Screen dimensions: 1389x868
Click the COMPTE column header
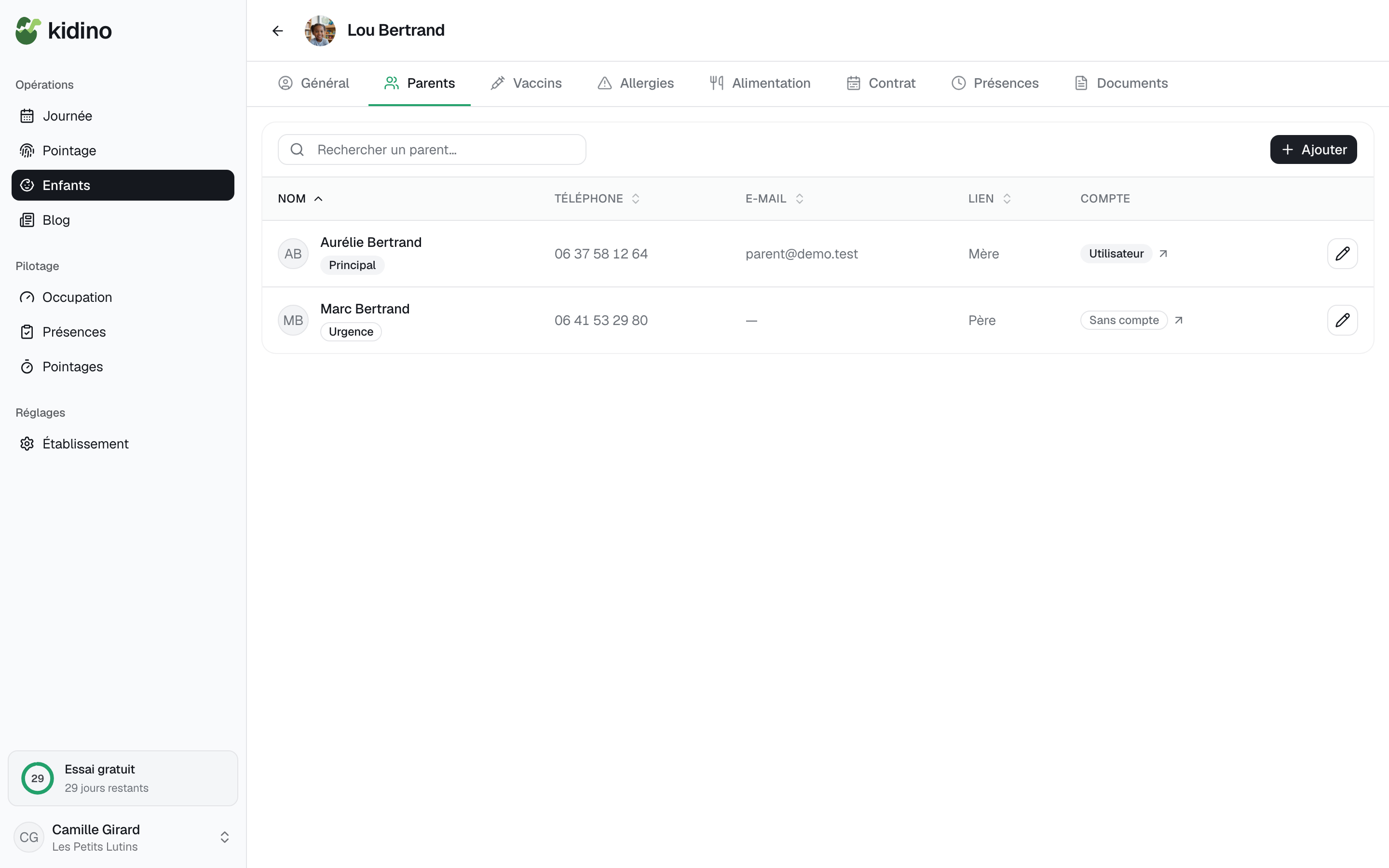coord(1105,199)
